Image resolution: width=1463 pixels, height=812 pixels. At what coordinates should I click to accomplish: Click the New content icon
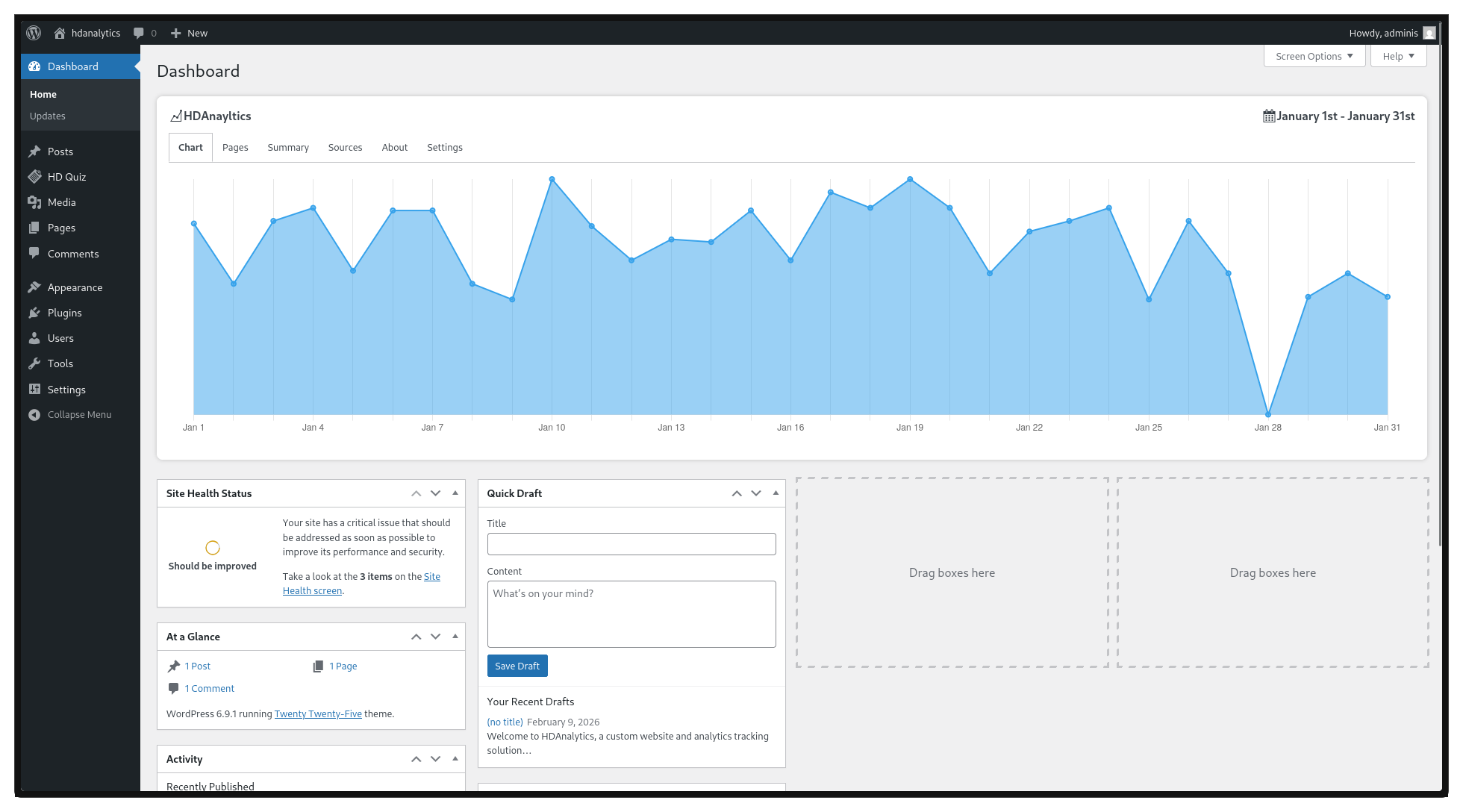pyautogui.click(x=175, y=33)
